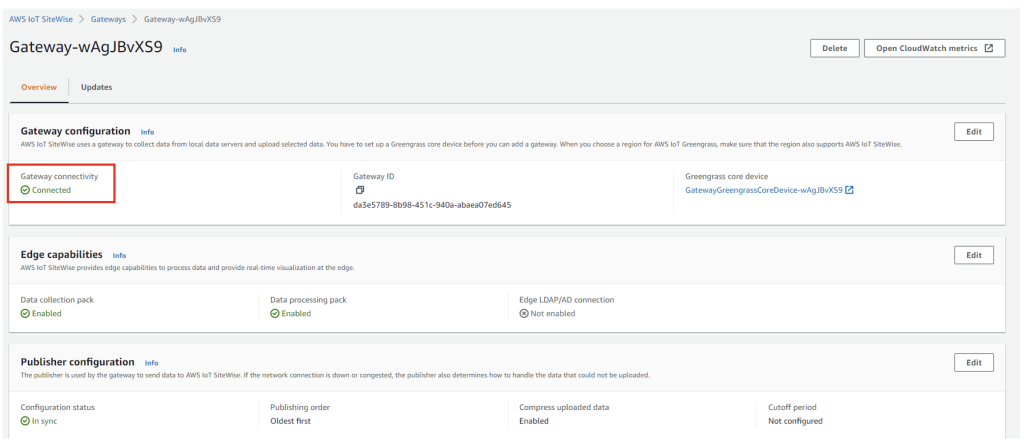Image resolution: width=1024 pixels, height=448 pixels.
Task: Edit the Gateway configuration
Action: (x=973, y=132)
